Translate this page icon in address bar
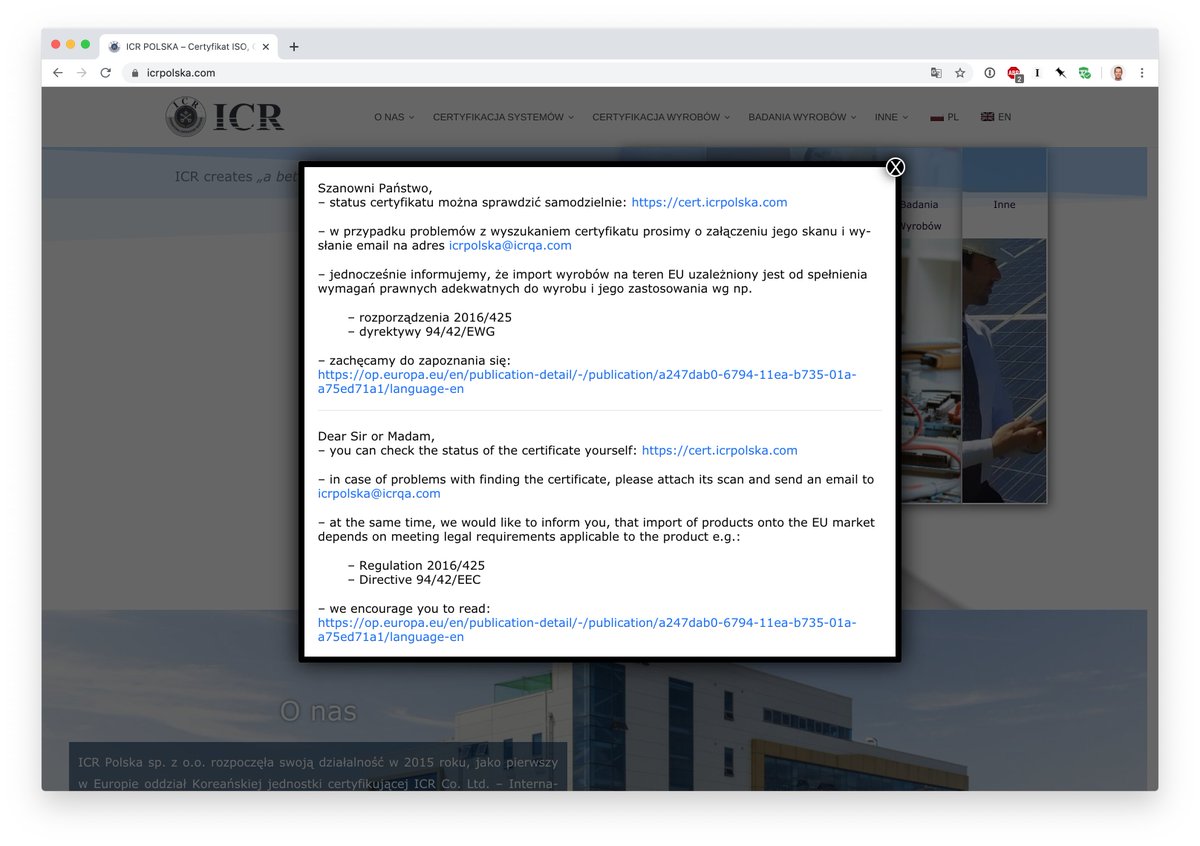Image resolution: width=1200 pixels, height=846 pixels. coord(936,73)
